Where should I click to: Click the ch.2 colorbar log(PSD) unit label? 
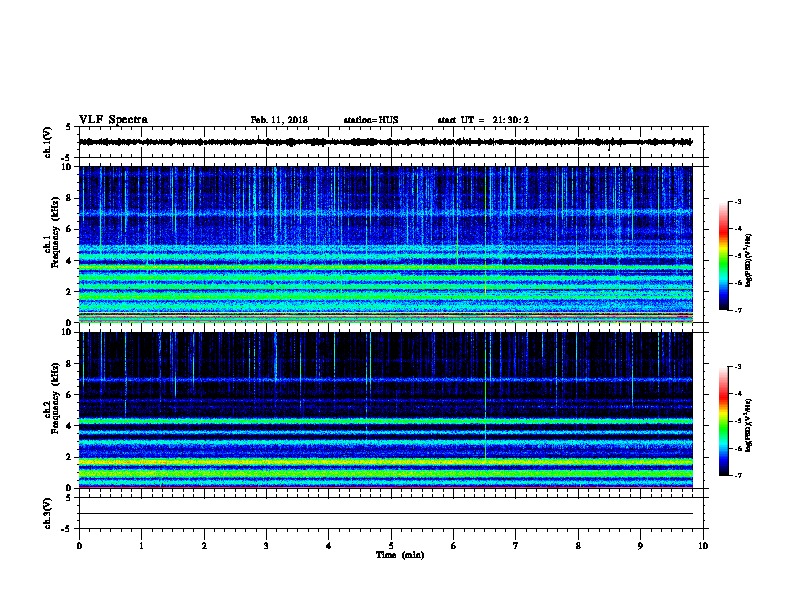(x=749, y=425)
